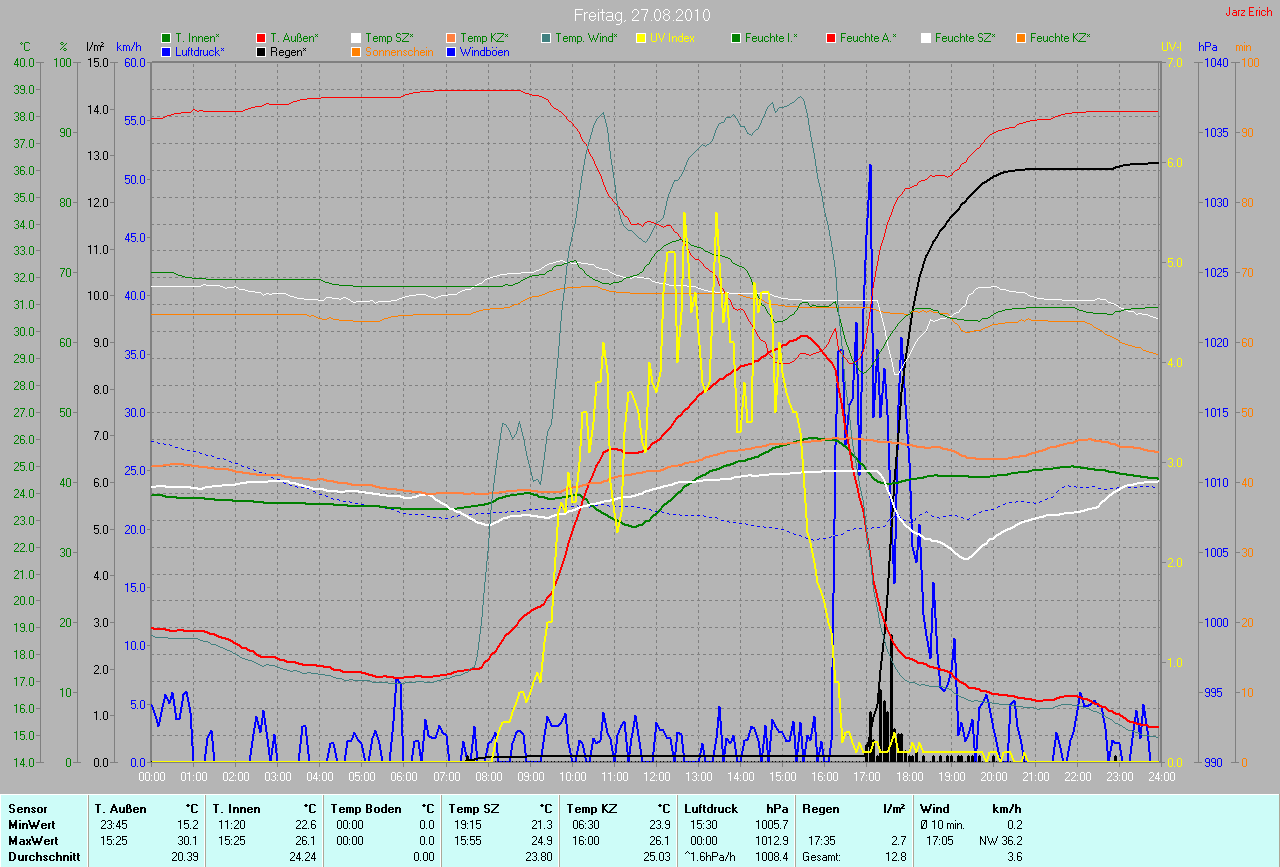Click the T. Außen minimum value '15.2'

tap(188, 825)
